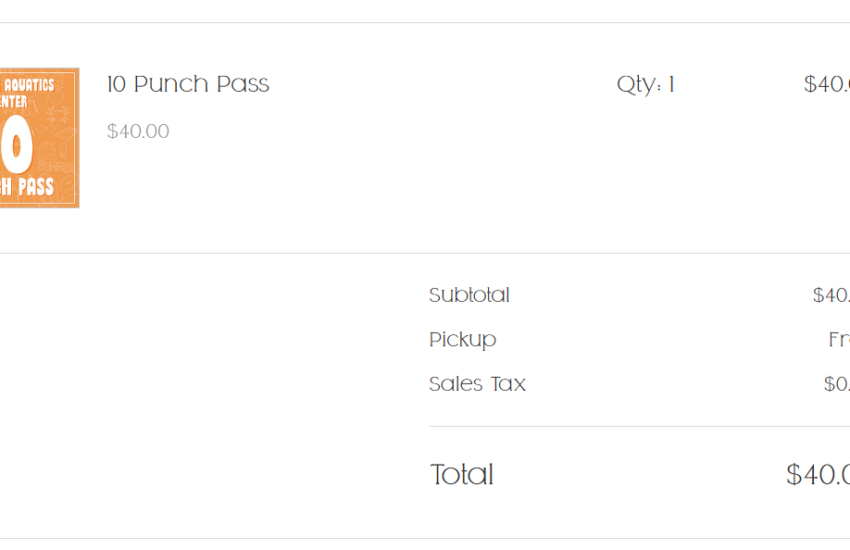Viewport: 850px width, 550px height.
Task: Click the Sales Tax amount value
Action: 836,384
